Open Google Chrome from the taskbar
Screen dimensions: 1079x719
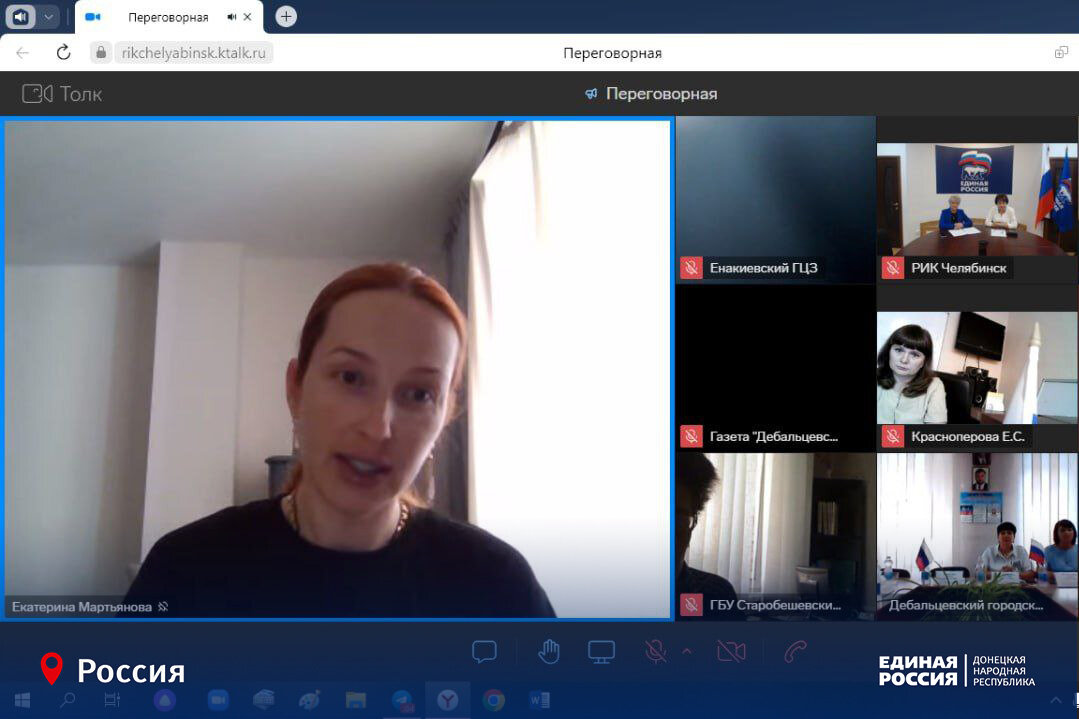pyautogui.click(x=493, y=700)
